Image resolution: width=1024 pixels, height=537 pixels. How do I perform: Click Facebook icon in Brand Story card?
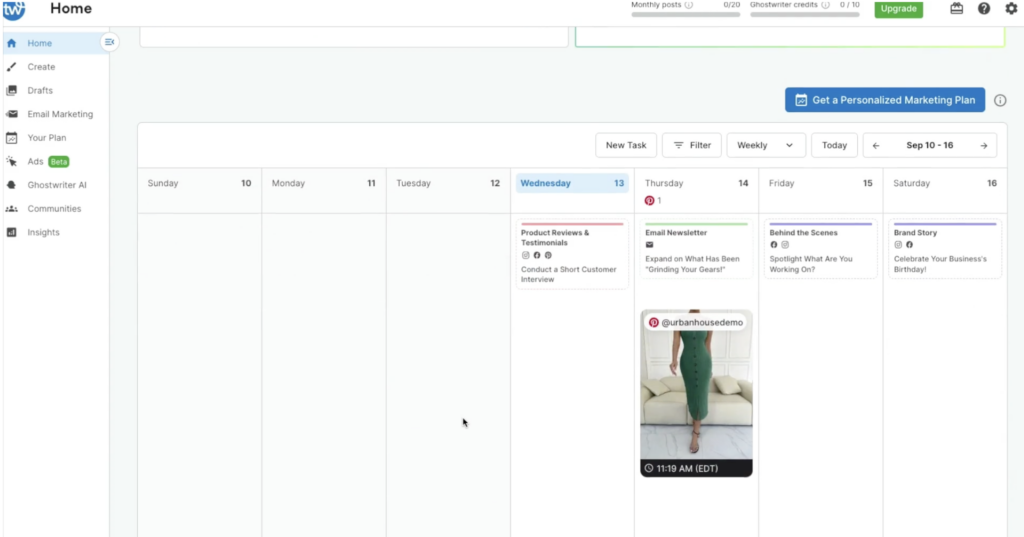(x=909, y=245)
